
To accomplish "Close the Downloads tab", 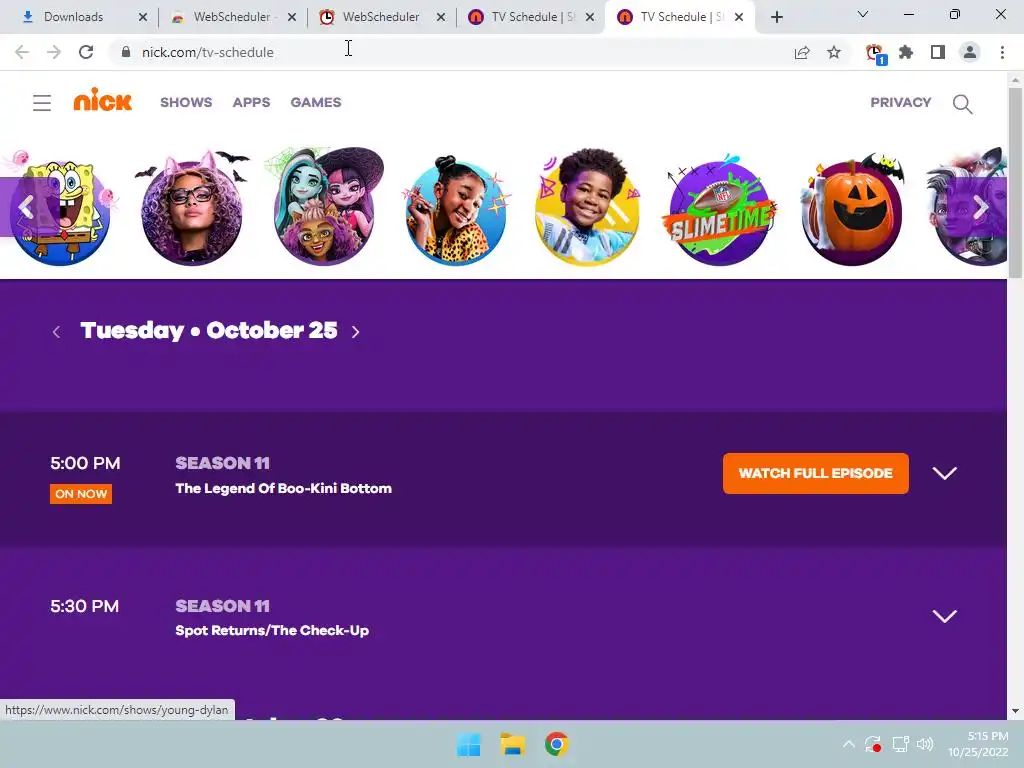I will tap(143, 17).
